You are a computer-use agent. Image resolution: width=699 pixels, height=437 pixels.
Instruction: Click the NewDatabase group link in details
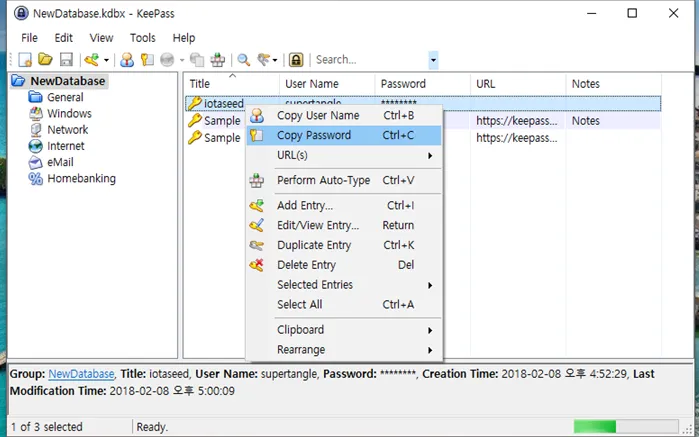click(81, 374)
